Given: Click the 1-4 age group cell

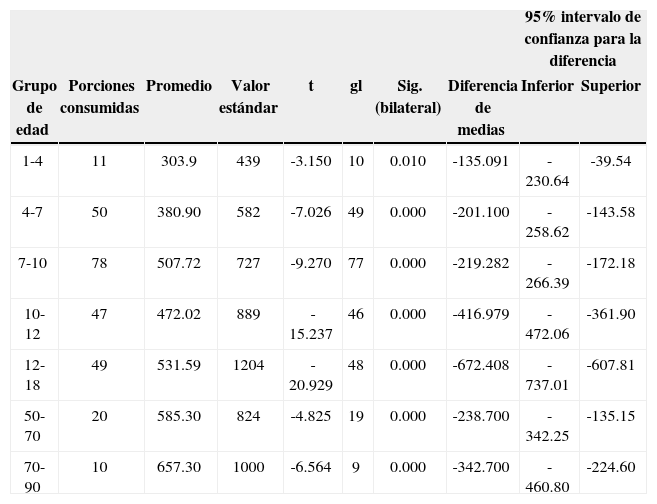Looking at the screenshot, I should click(32, 161).
